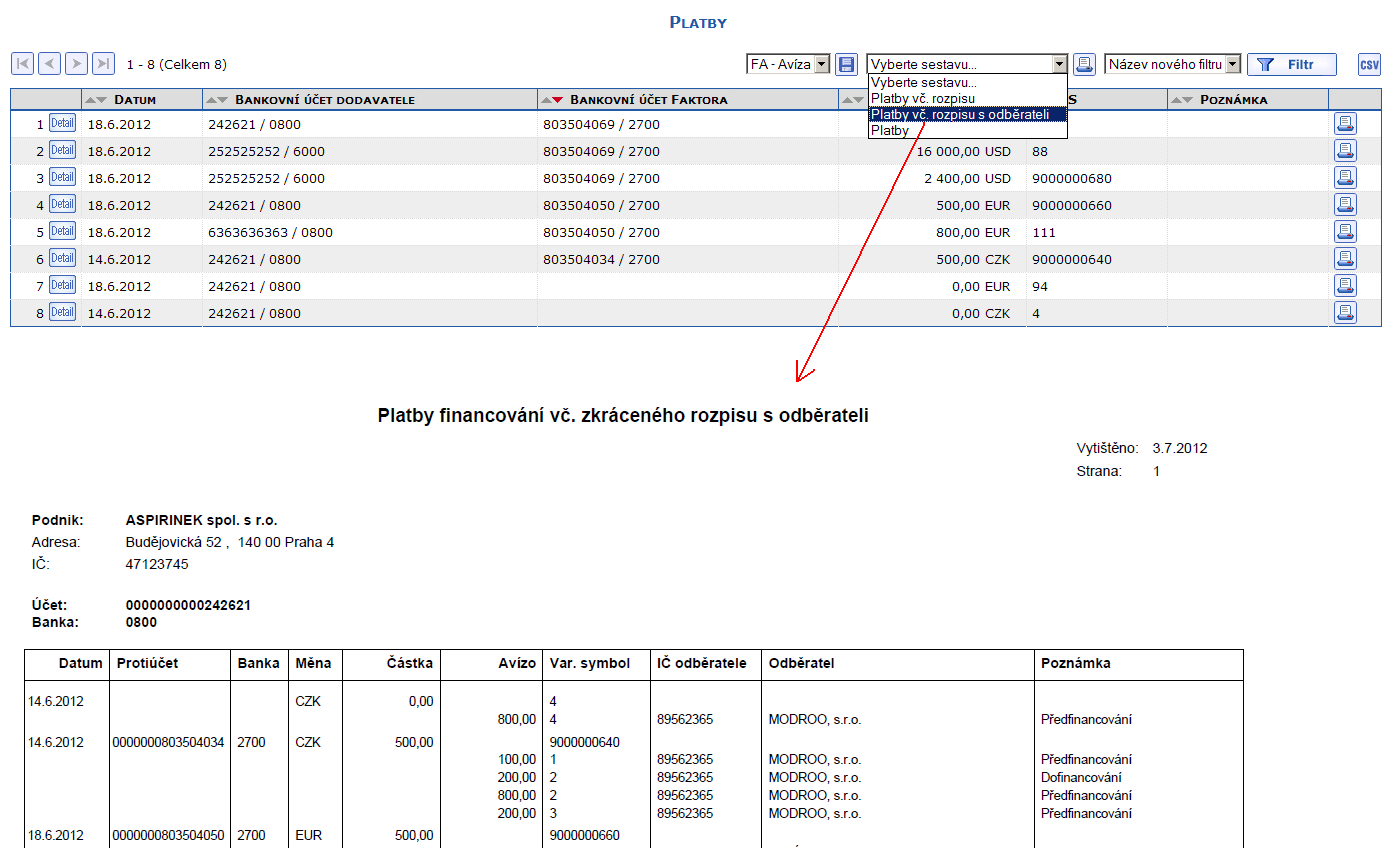
Task: Click the 1 - 8 (Celkem 8) counter
Action: pos(177,64)
